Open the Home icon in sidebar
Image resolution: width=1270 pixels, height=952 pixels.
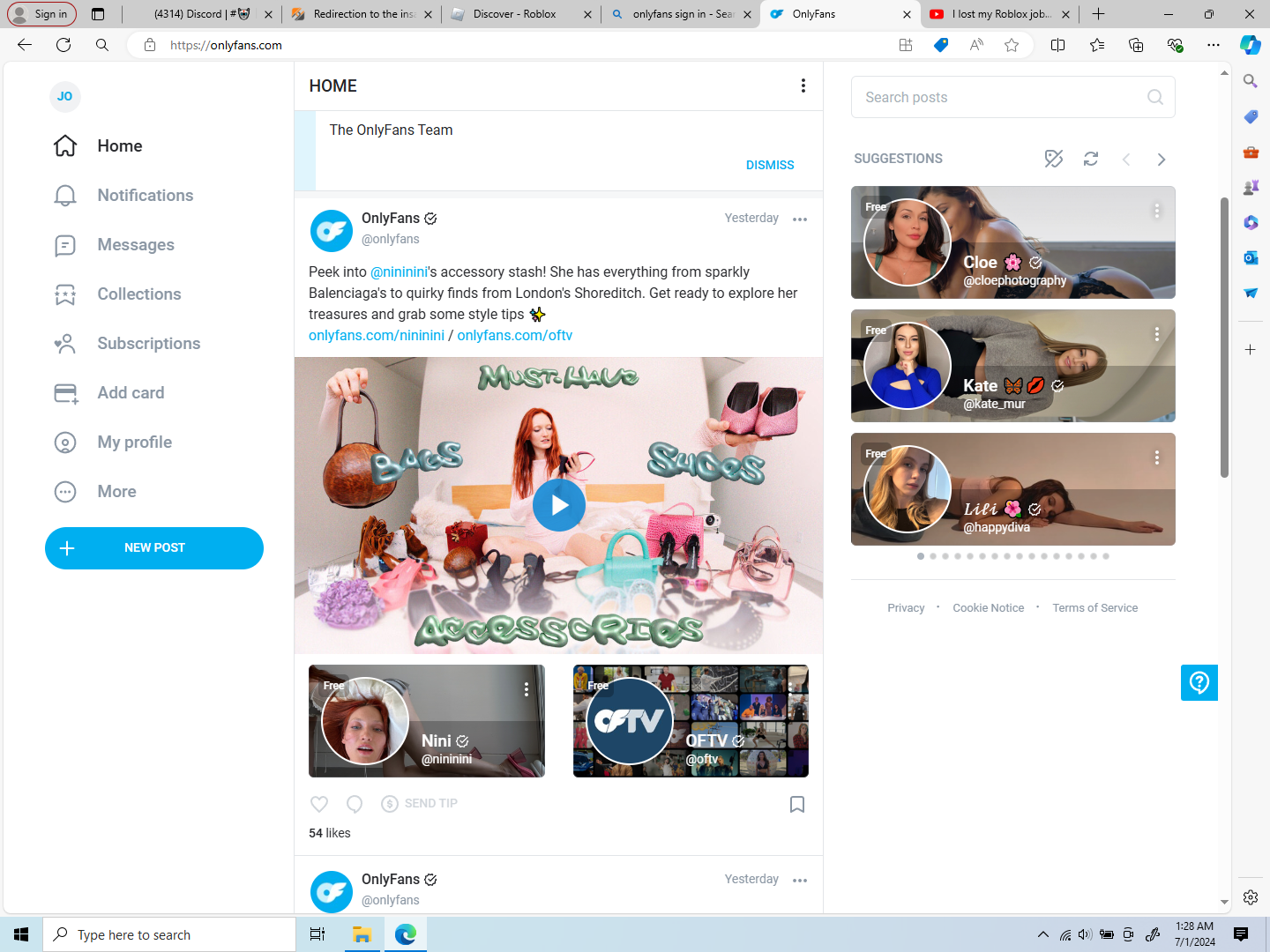point(65,146)
